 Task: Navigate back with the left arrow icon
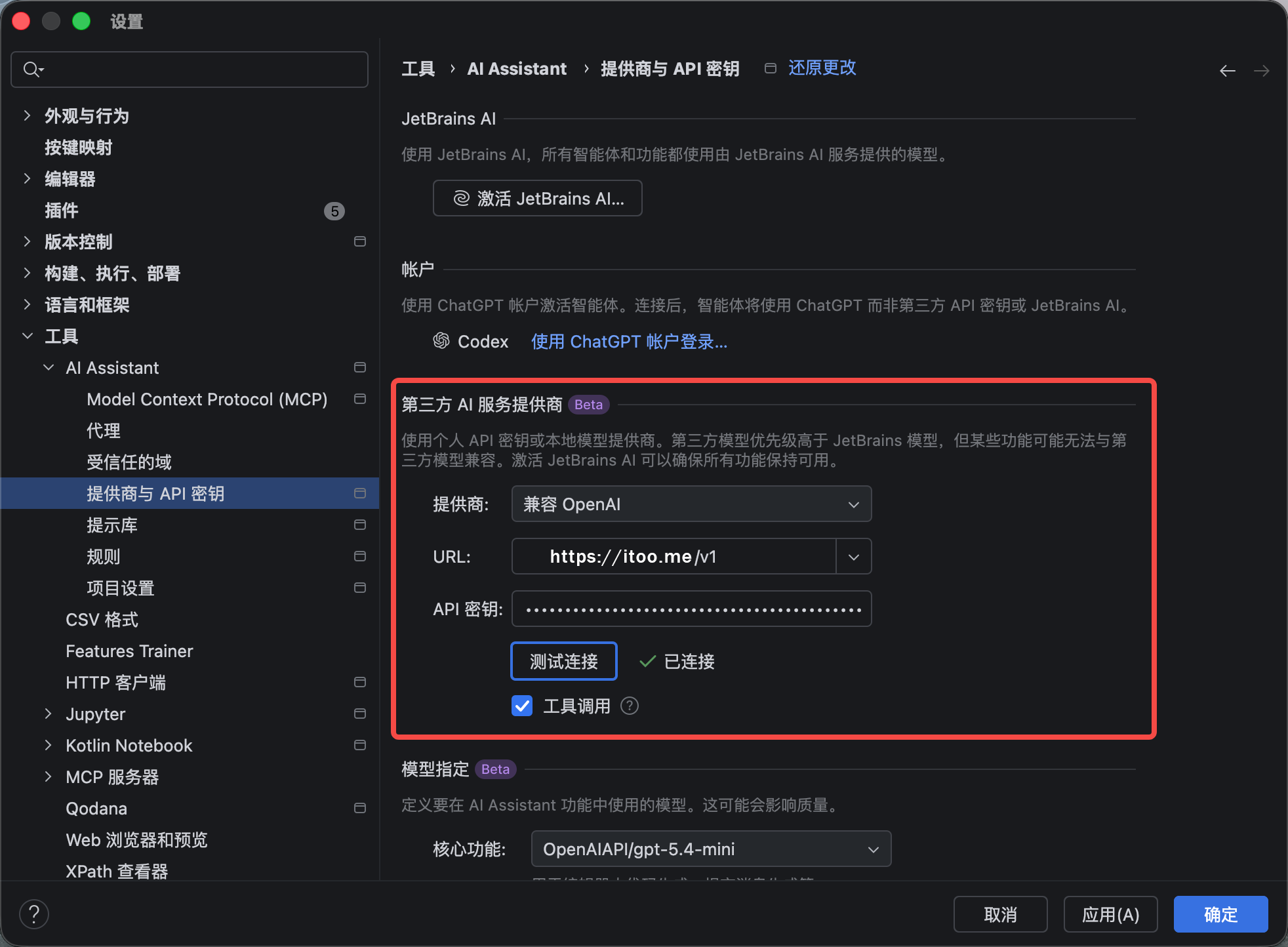tap(1228, 71)
